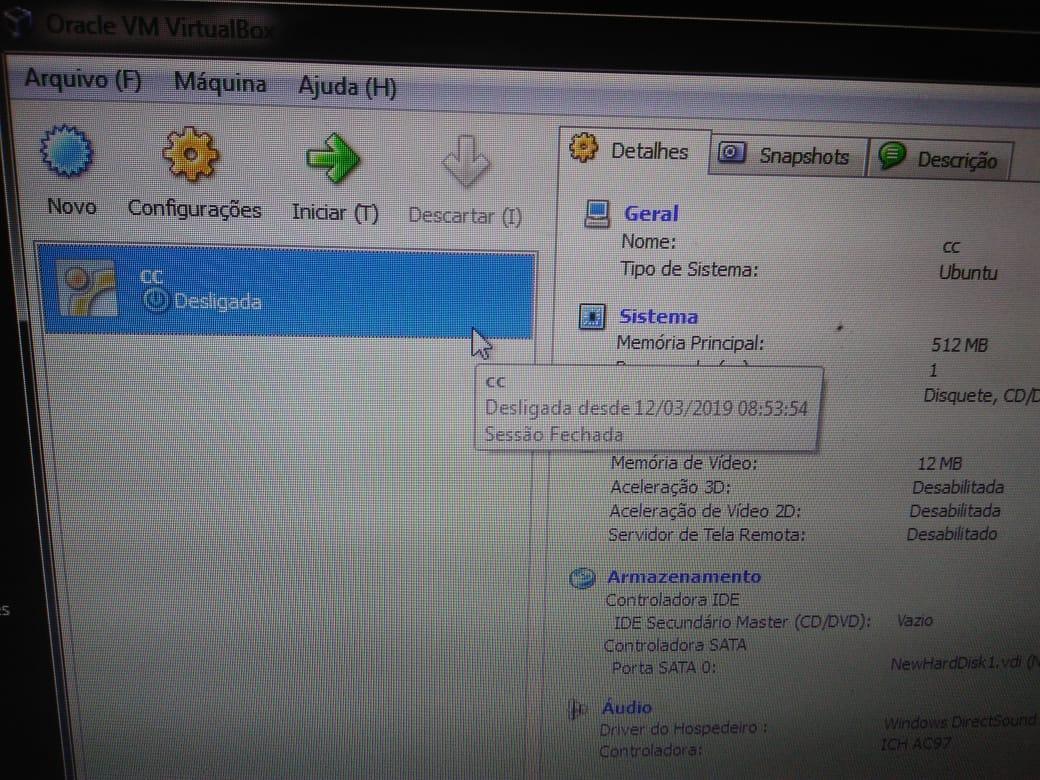This screenshot has height=780, width=1040.
Task: Click the 'Controladora SATA' entry
Action: coord(675,645)
